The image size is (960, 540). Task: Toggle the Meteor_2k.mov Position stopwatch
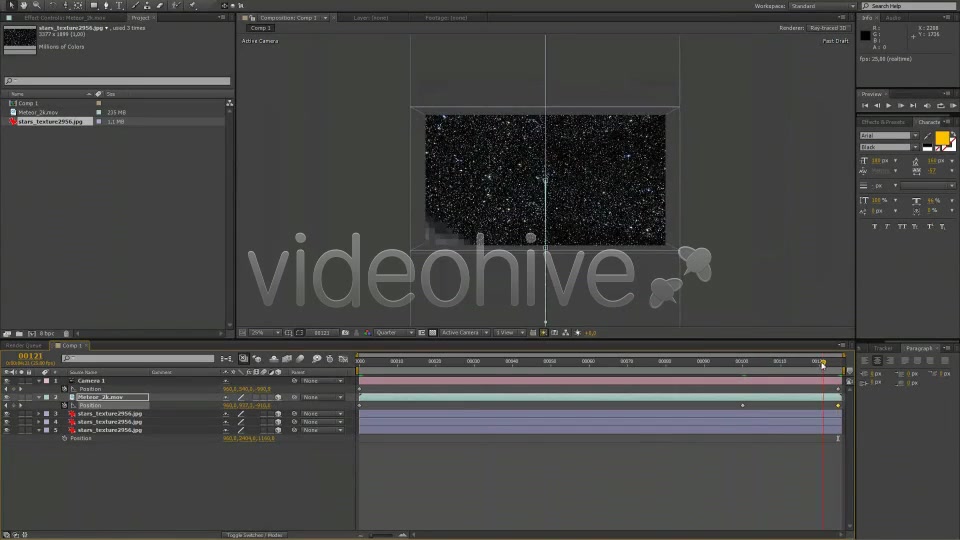(x=64, y=405)
